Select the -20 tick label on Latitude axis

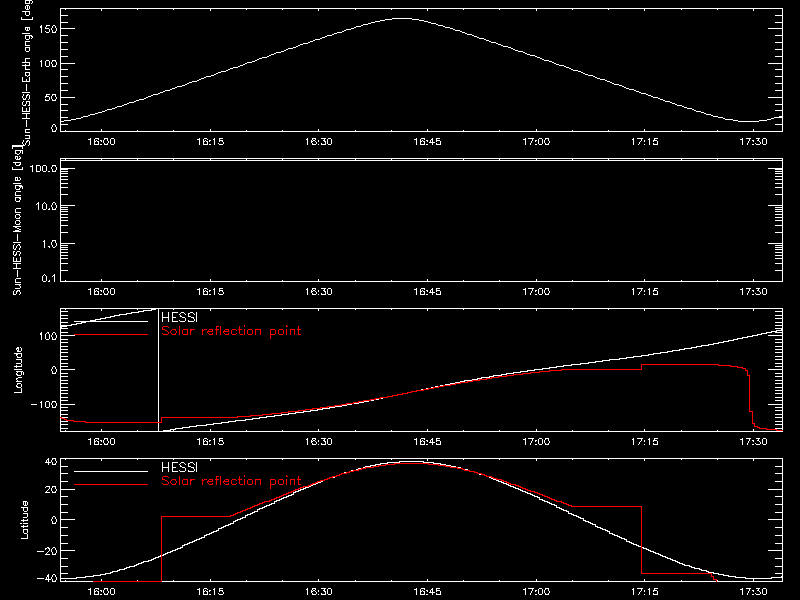click(47, 551)
